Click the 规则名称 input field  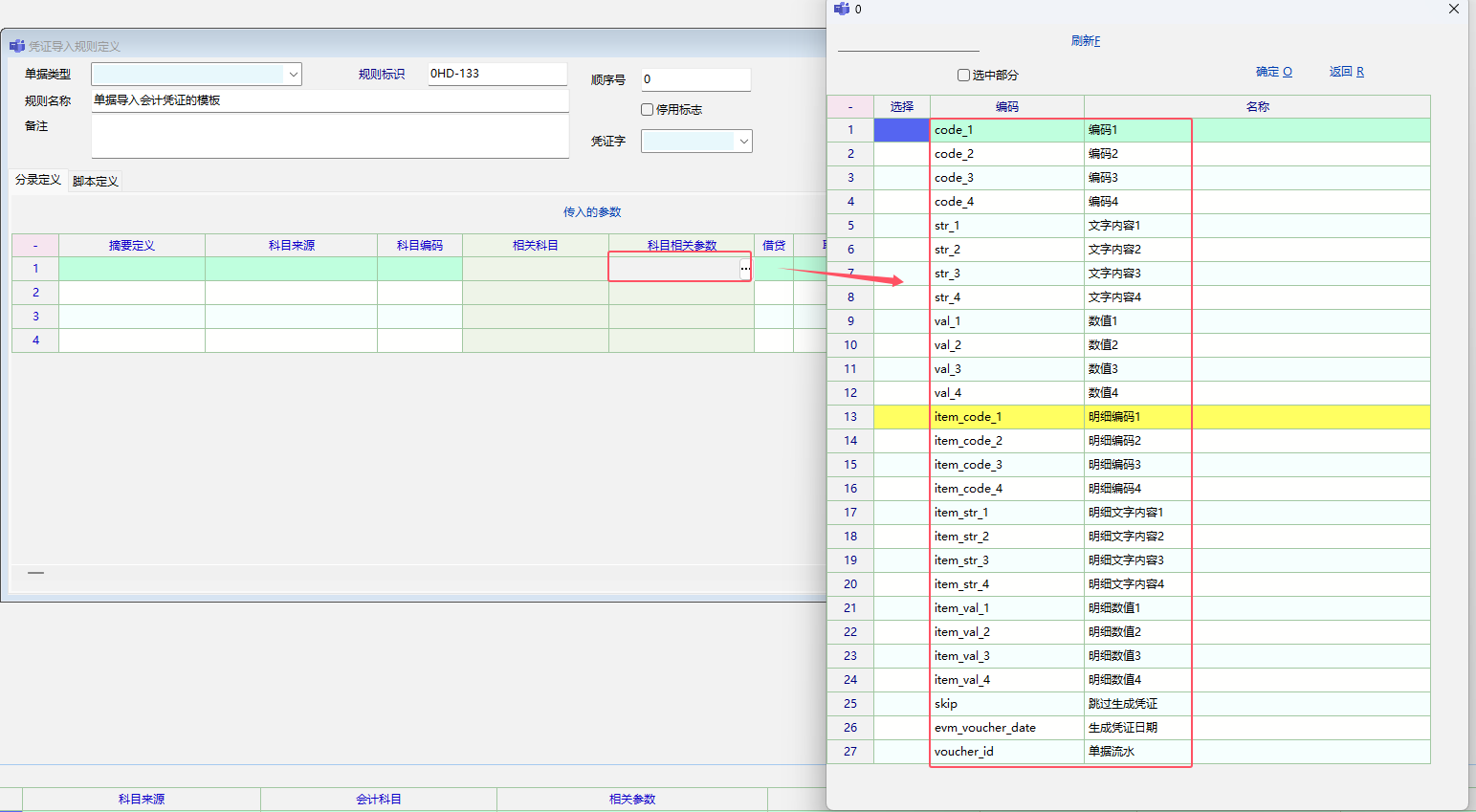pyautogui.click(x=330, y=100)
